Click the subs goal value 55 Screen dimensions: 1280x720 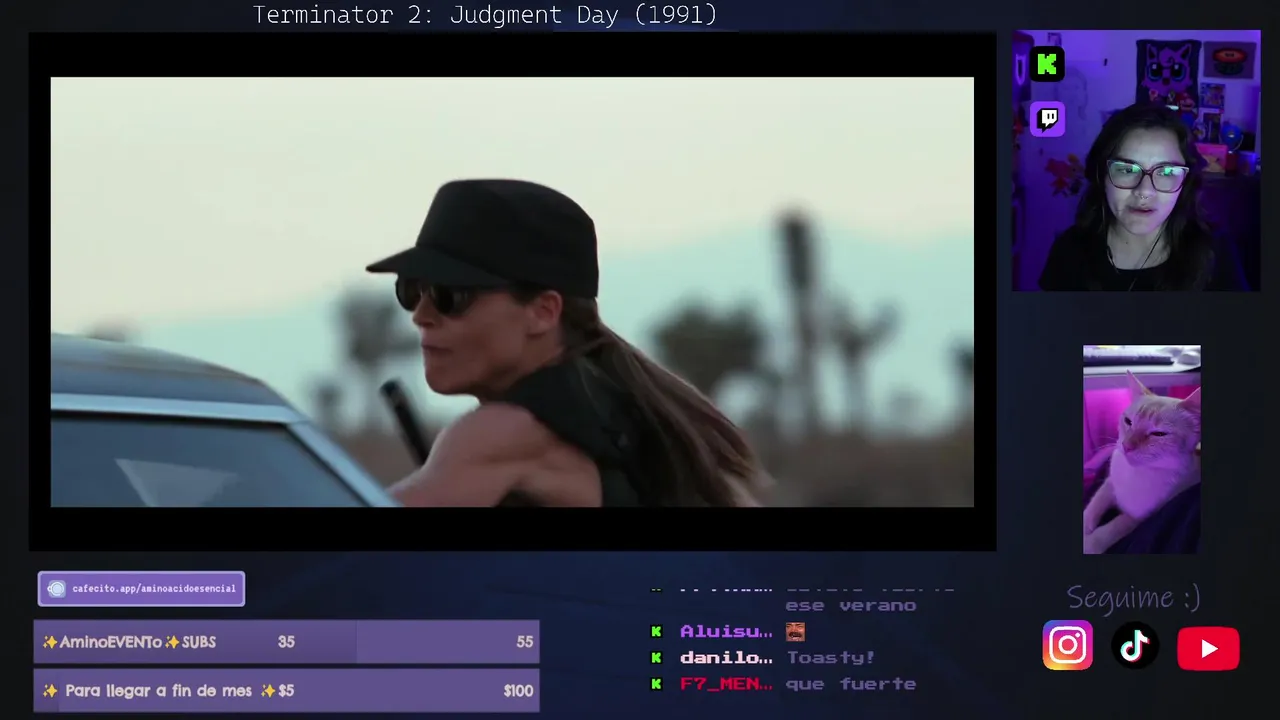(525, 642)
